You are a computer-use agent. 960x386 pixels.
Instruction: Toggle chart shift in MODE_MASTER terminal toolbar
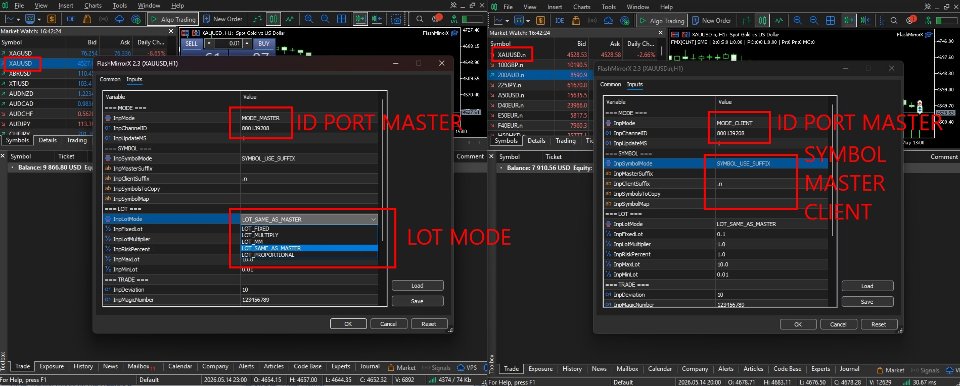point(377,20)
